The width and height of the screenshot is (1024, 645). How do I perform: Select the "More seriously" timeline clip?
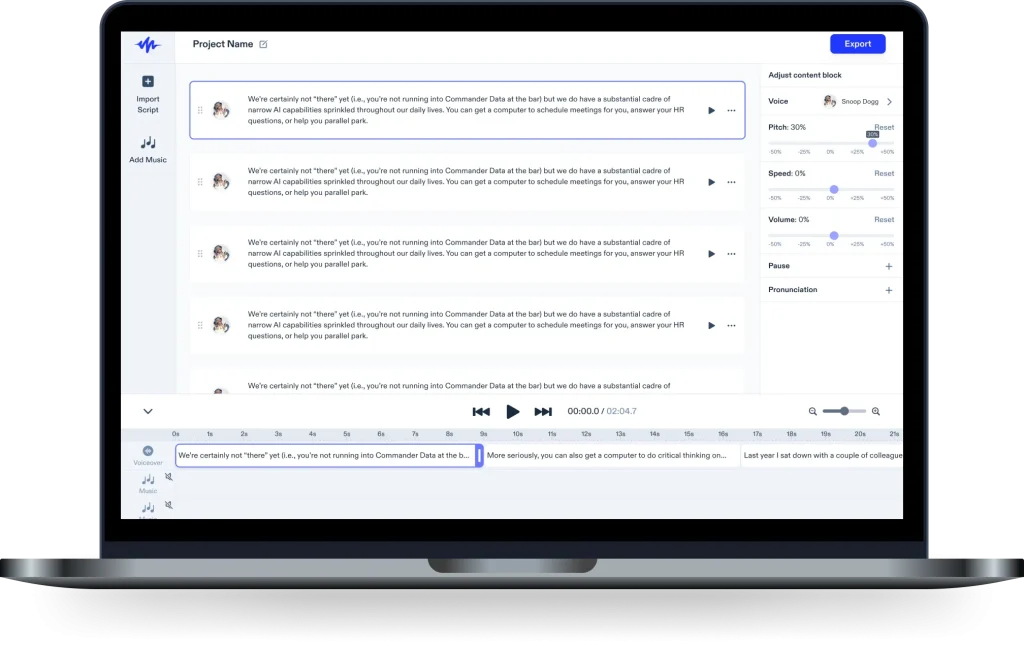[611, 456]
